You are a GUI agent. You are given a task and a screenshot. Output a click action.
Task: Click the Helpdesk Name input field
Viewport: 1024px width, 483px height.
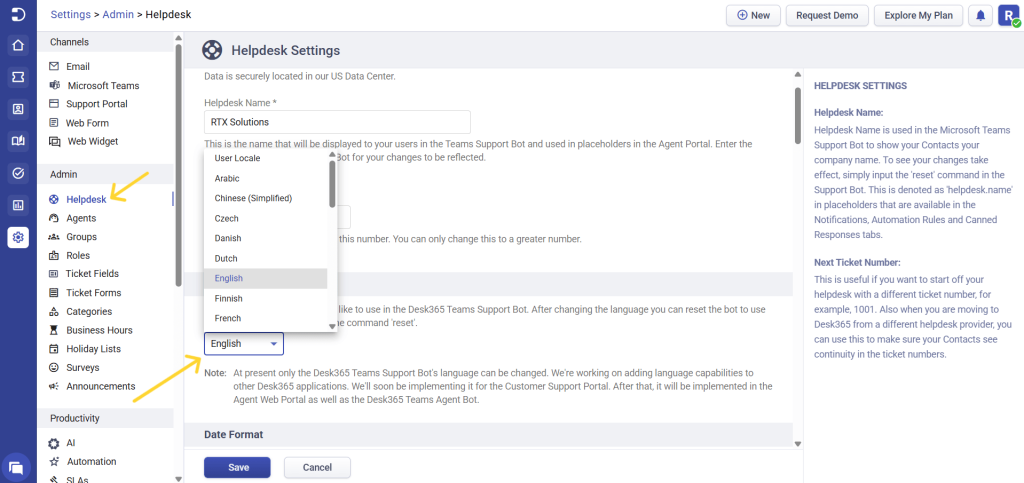click(337, 121)
